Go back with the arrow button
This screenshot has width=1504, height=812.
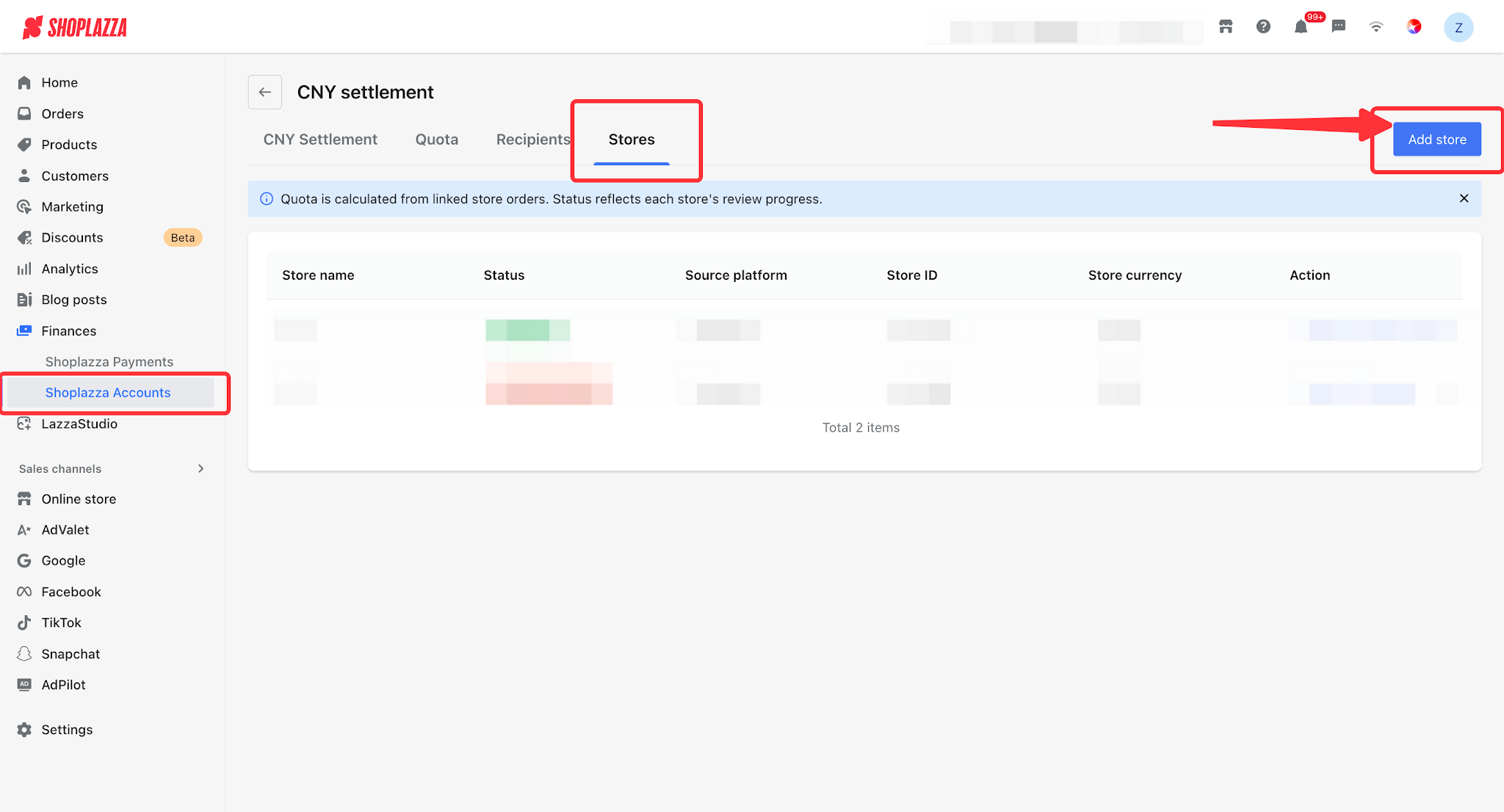(x=265, y=92)
